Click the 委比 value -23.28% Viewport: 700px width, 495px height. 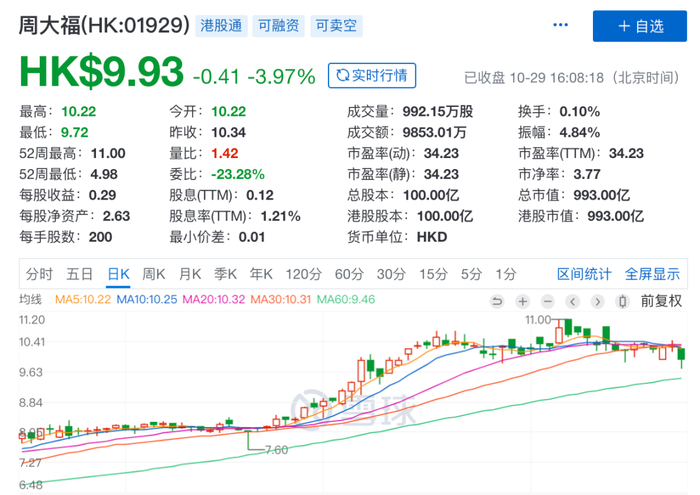pyautogui.click(x=238, y=174)
